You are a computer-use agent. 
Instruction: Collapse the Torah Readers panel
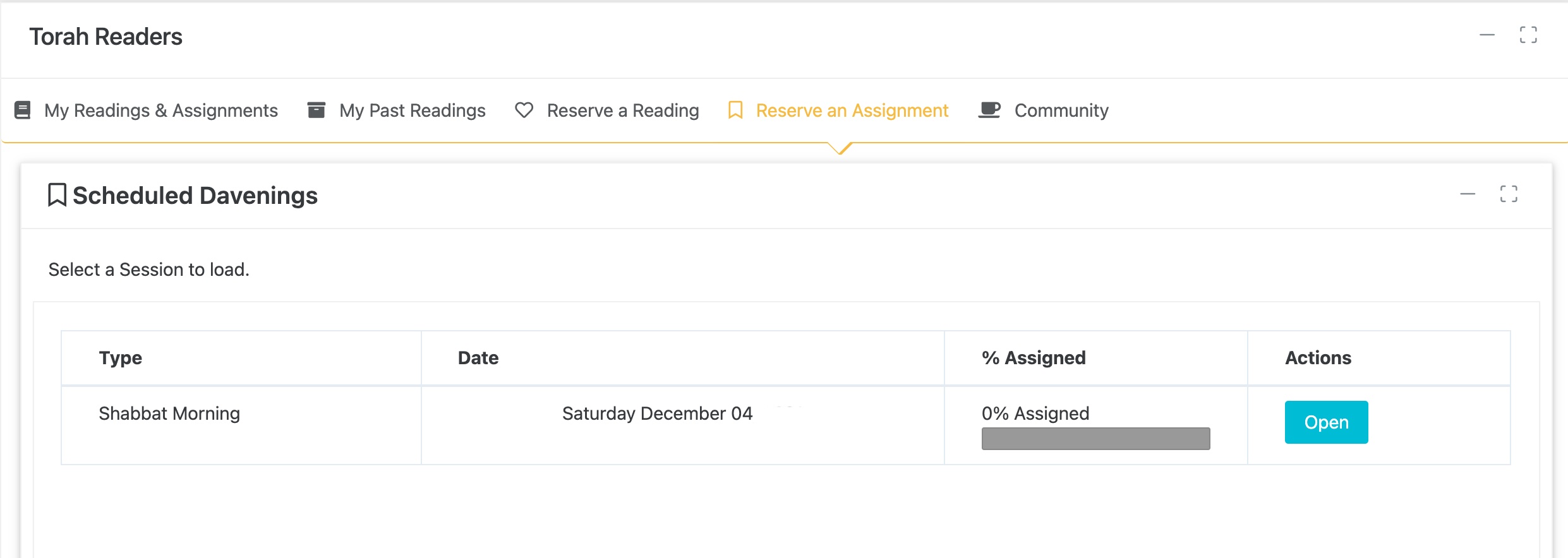coord(1487,35)
